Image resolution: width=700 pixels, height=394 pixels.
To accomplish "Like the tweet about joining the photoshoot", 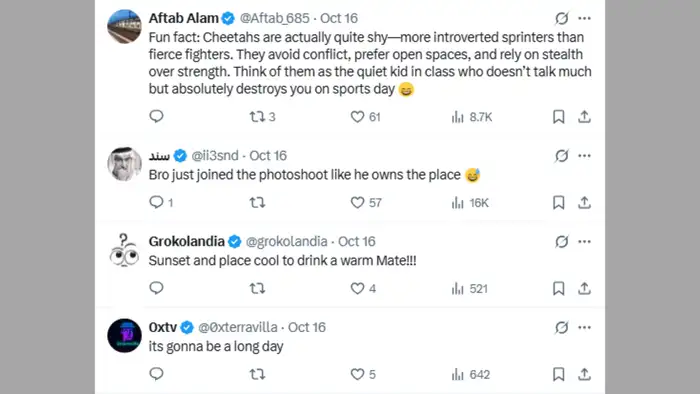I will tap(366, 203).
